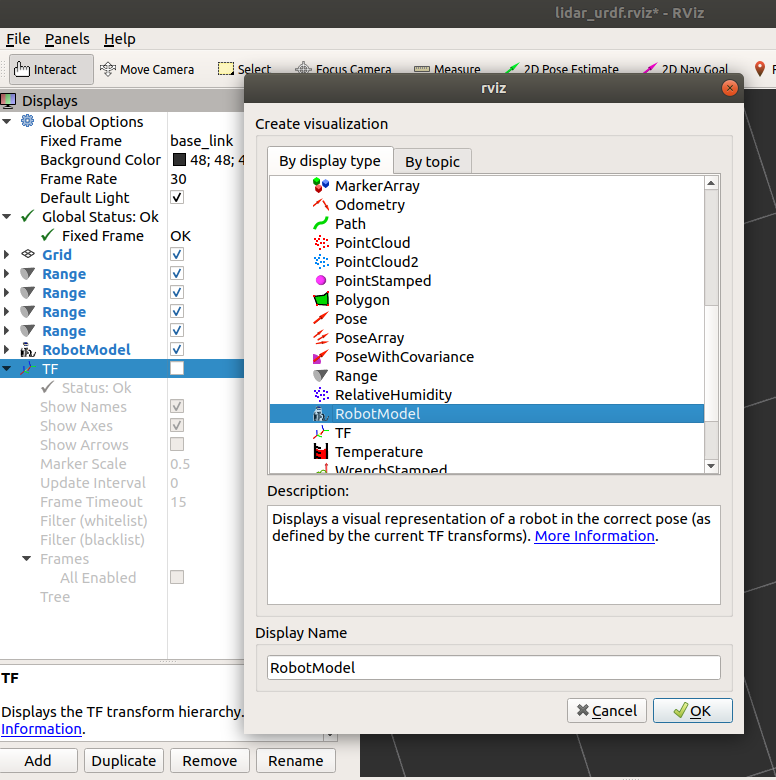
Task: Toggle the fourth Range display checkbox
Action: coord(177,330)
